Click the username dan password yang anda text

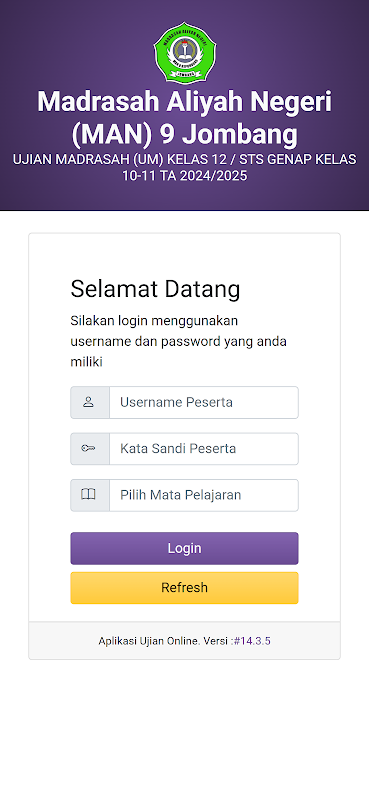point(179,342)
